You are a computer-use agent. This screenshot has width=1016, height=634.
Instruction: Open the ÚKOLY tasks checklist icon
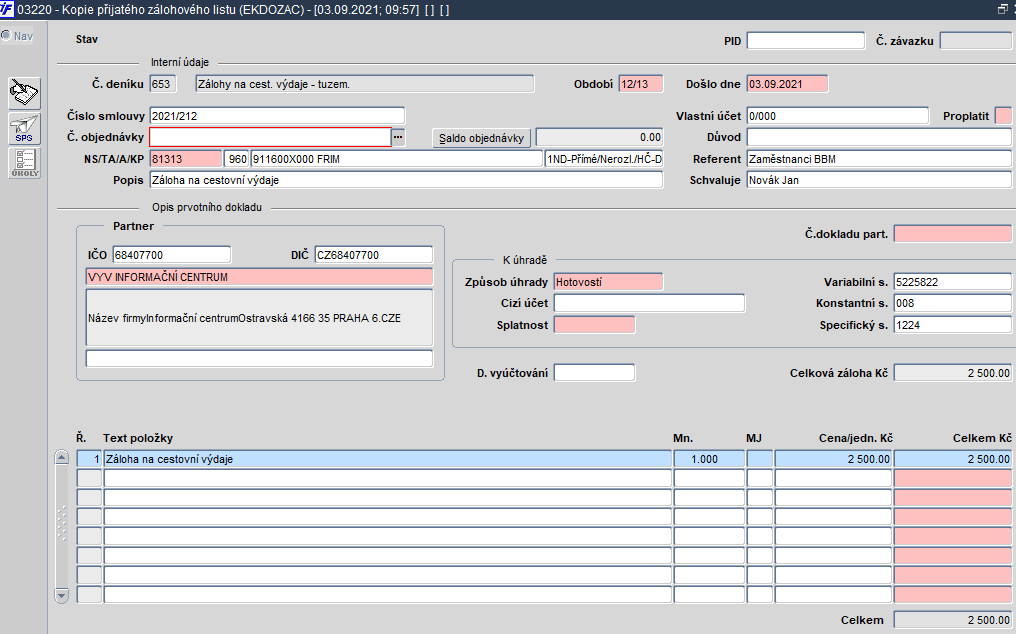coord(25,163)
